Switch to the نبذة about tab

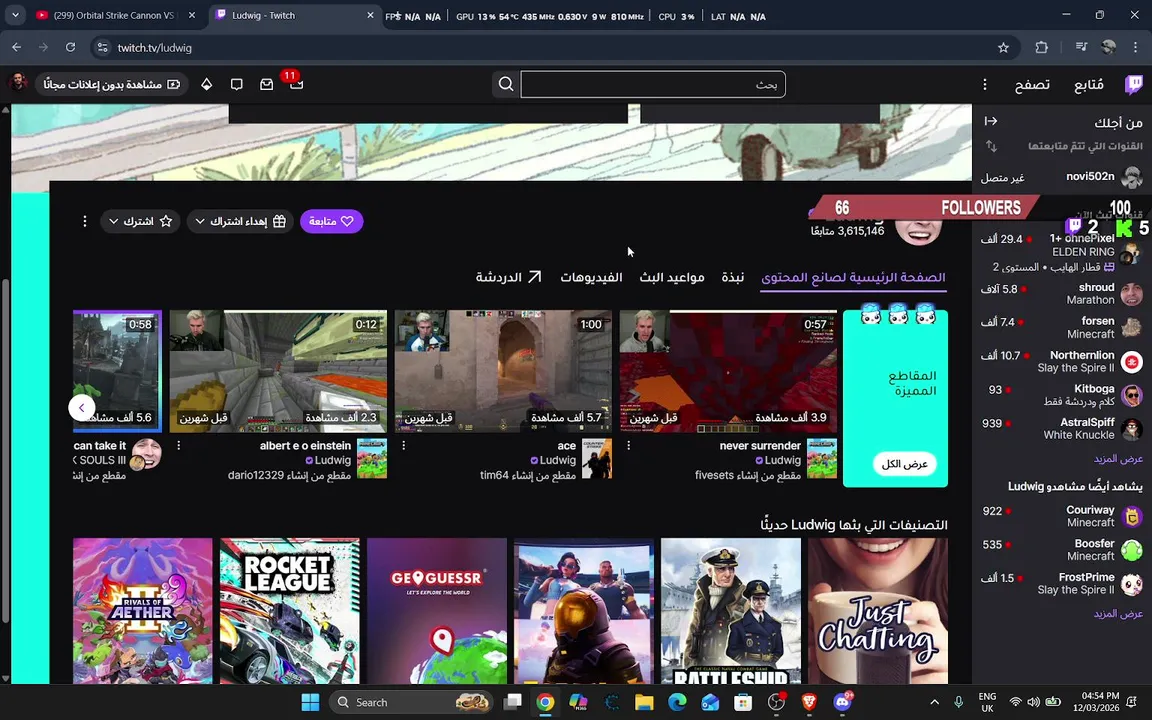point(732,278)
